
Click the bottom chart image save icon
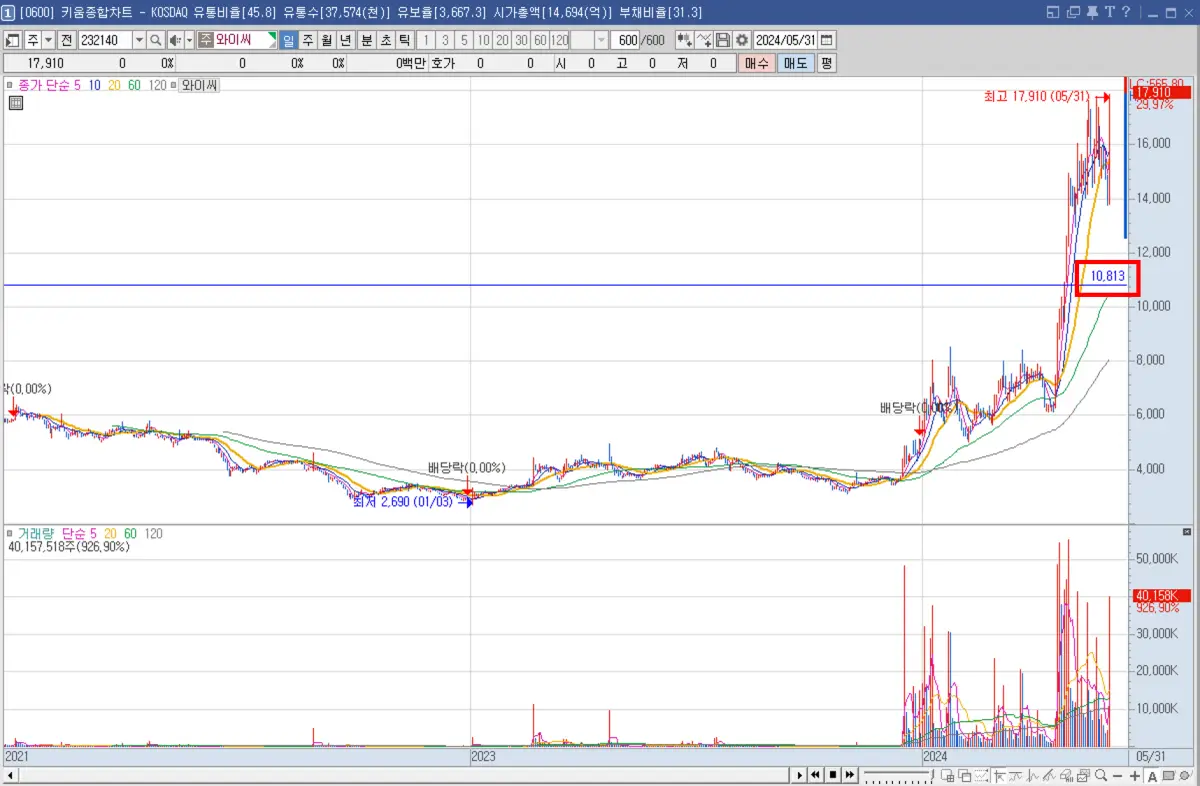pos(1083,776)
